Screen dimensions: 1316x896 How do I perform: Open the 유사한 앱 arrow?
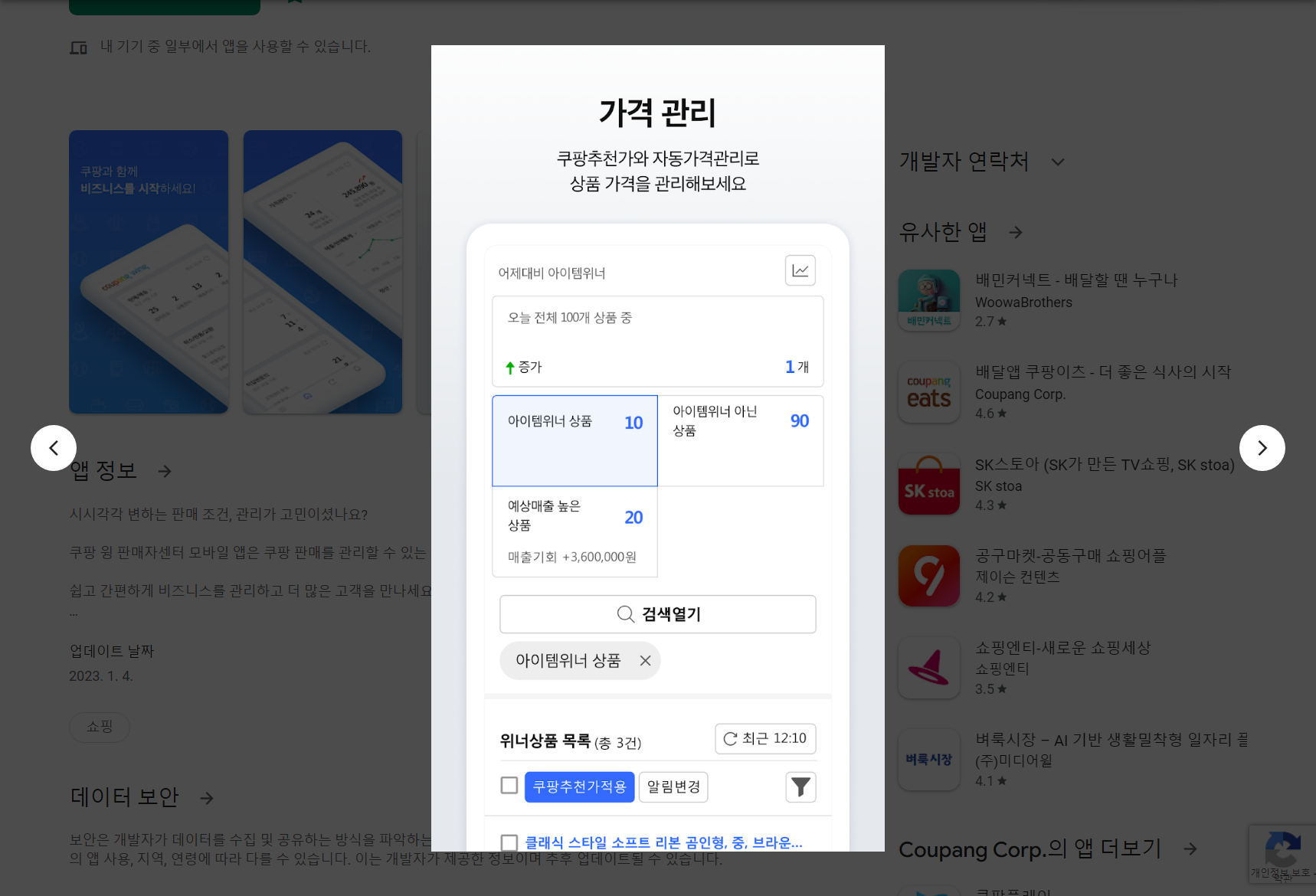(1015, 232)
